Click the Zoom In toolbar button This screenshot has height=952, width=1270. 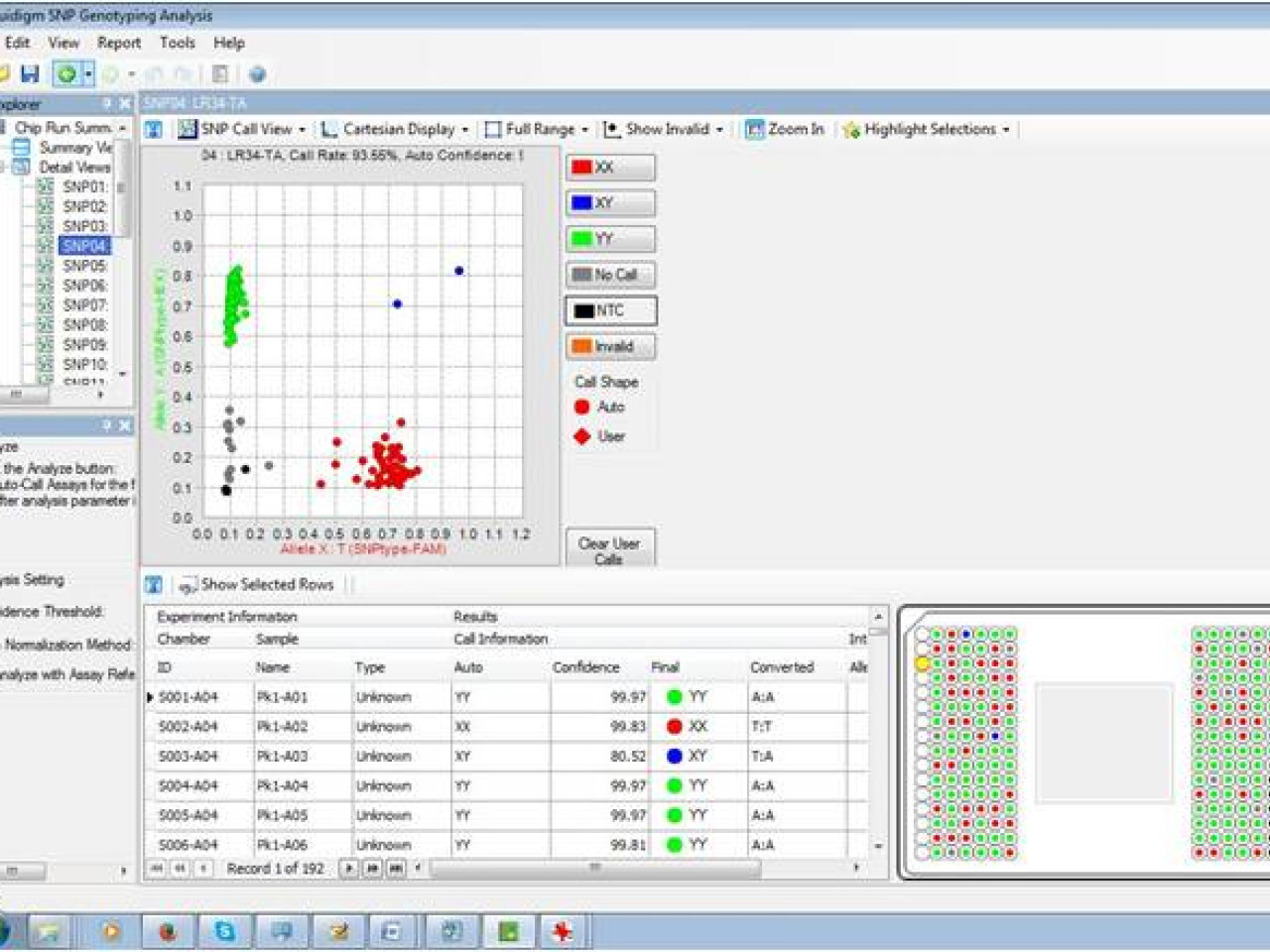pyautogui.click(x=785, y=129)
